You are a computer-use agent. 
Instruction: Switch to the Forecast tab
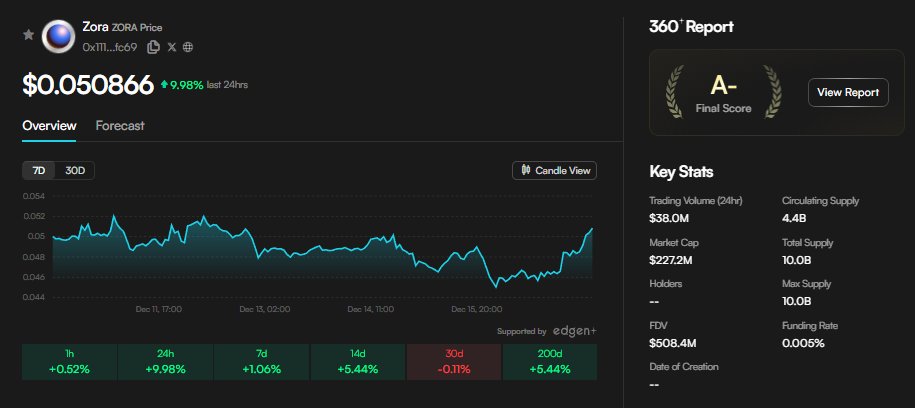pyautogui.click(x=120, y=125)
